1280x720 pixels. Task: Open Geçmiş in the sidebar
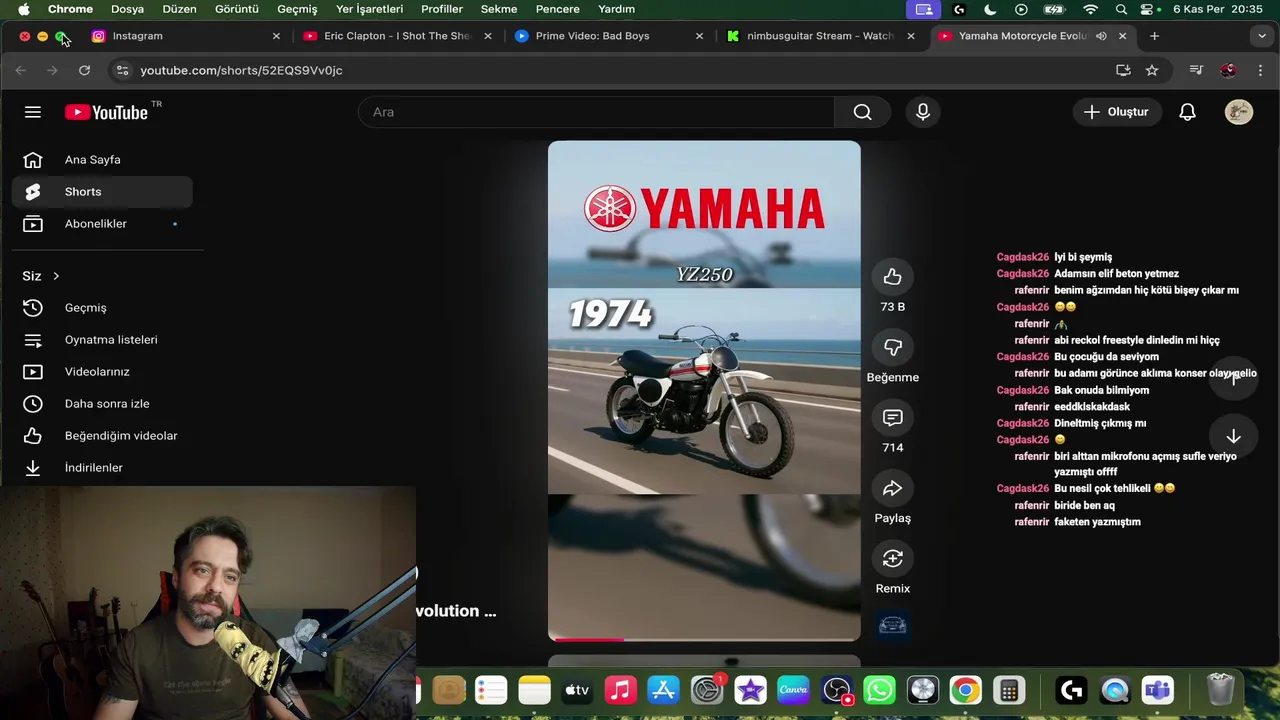pos(102,308)
